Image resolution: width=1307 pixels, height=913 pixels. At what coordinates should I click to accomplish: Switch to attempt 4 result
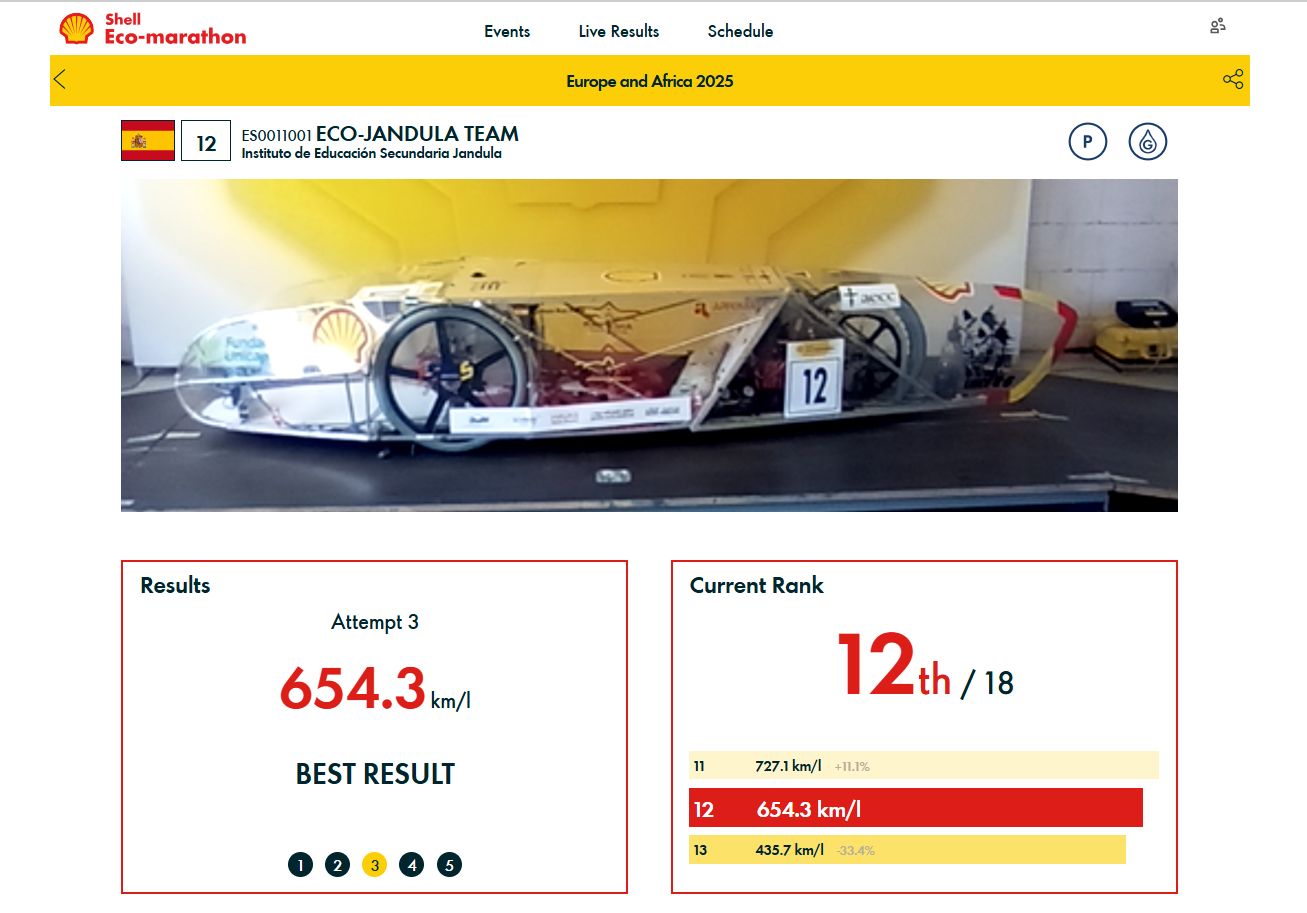click(411, 865)
